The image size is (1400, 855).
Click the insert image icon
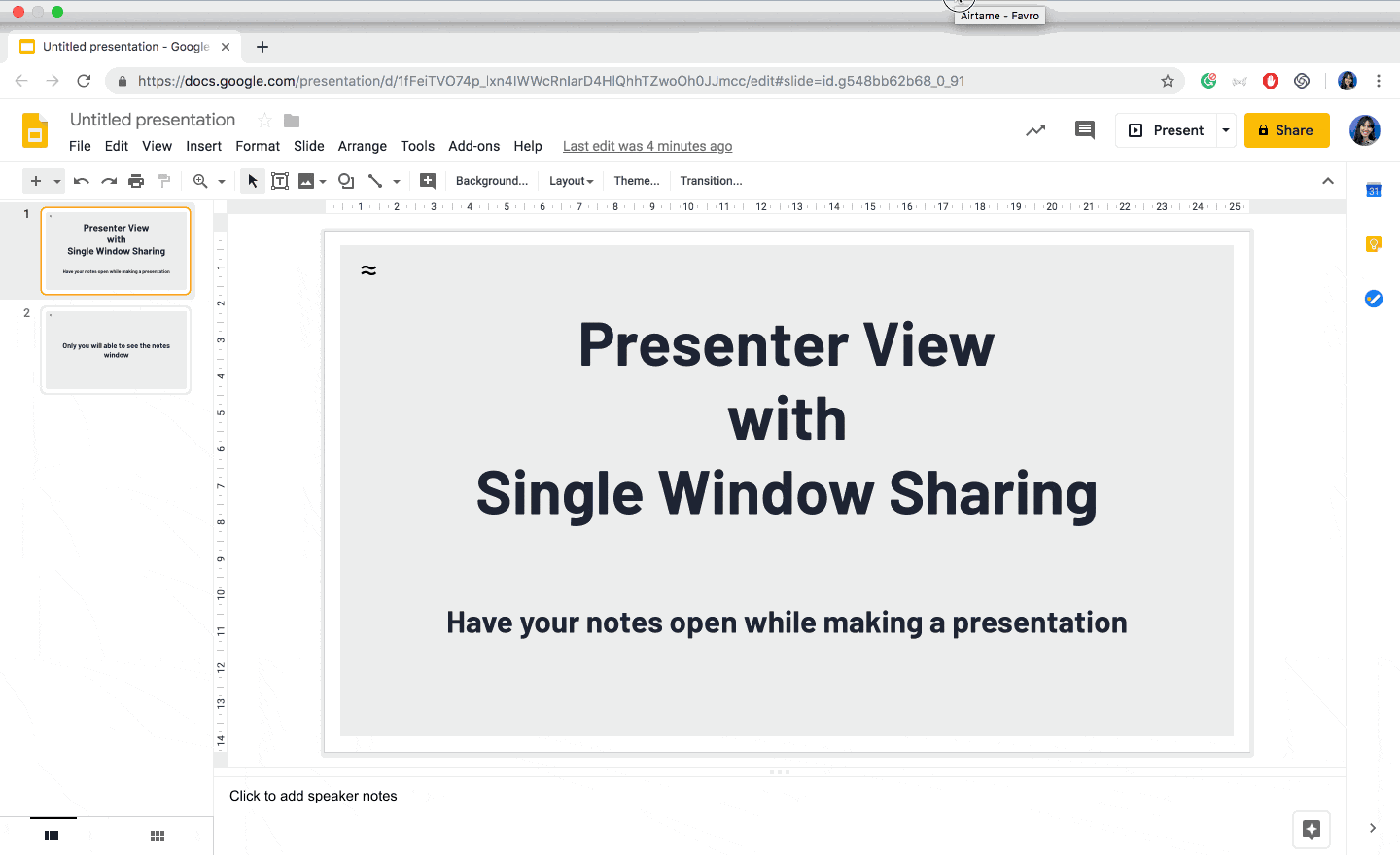(306, 181)
